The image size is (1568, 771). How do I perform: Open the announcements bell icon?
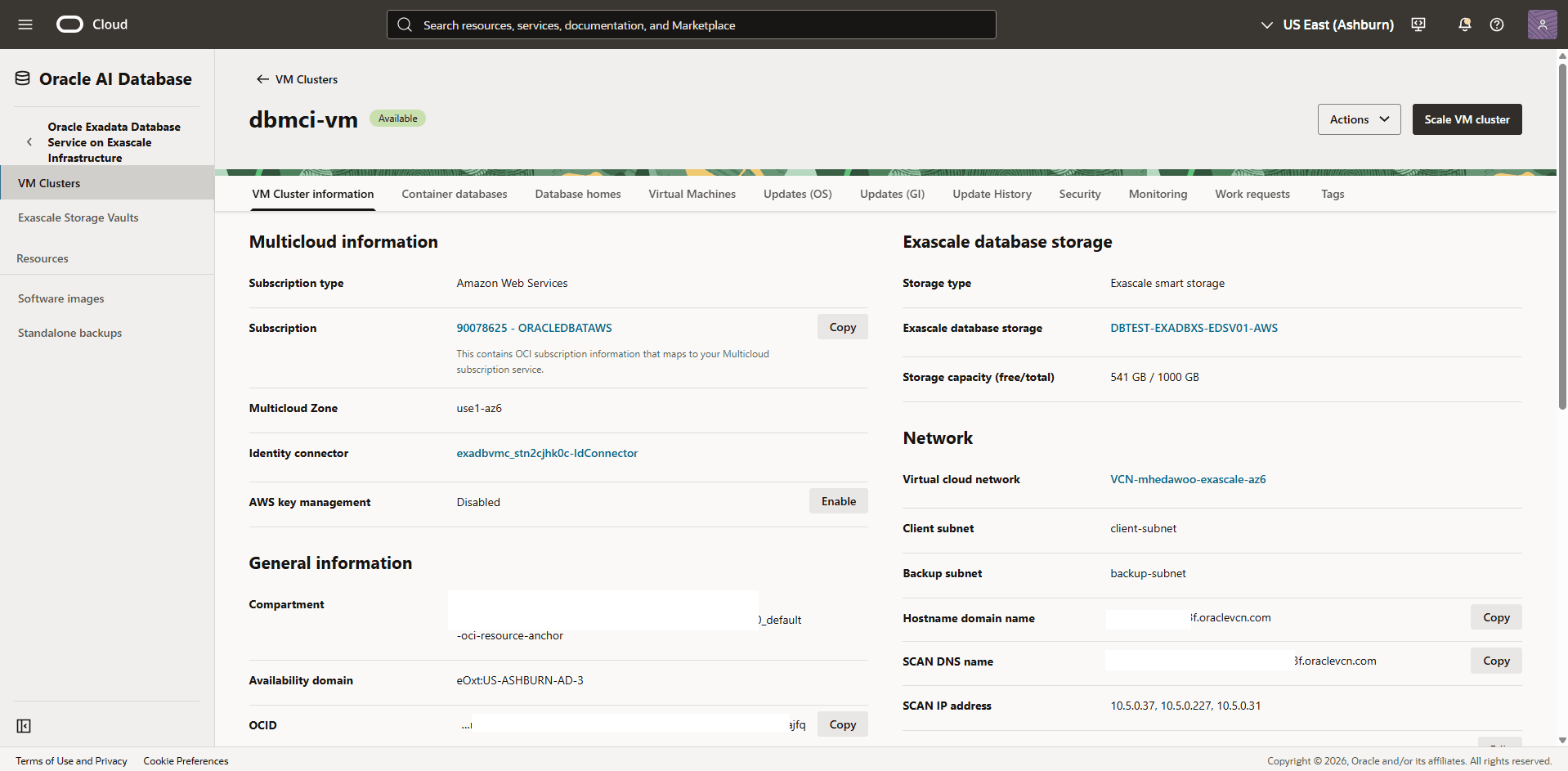[x=1464, y=25]
